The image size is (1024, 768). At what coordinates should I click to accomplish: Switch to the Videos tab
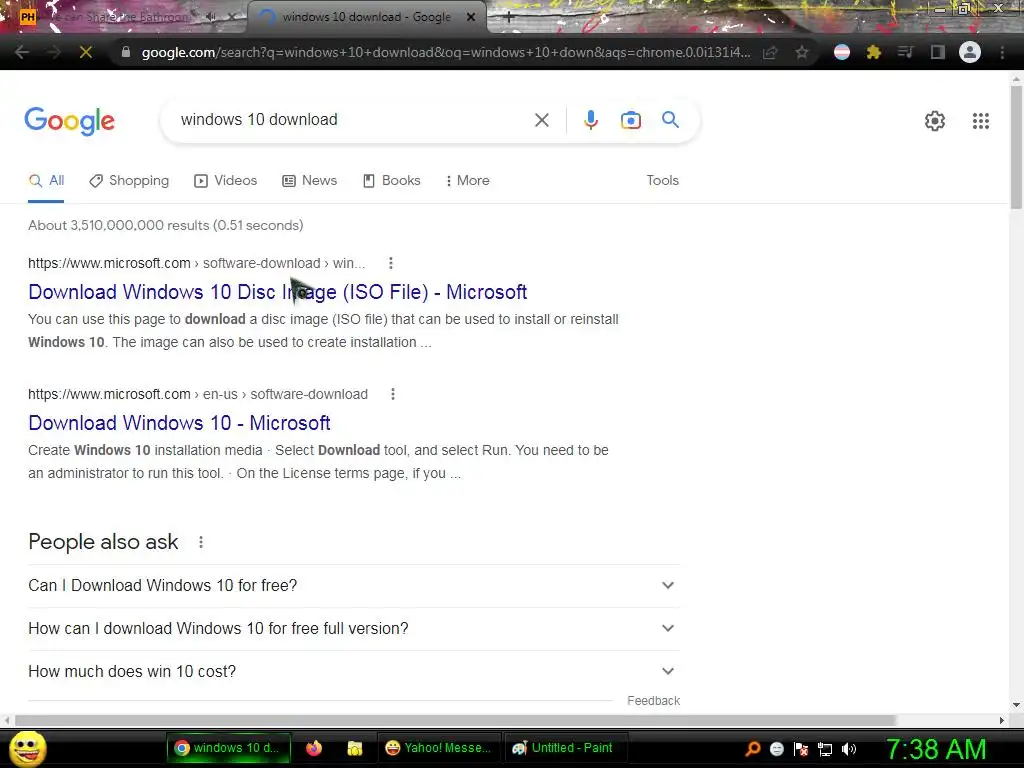225,181
